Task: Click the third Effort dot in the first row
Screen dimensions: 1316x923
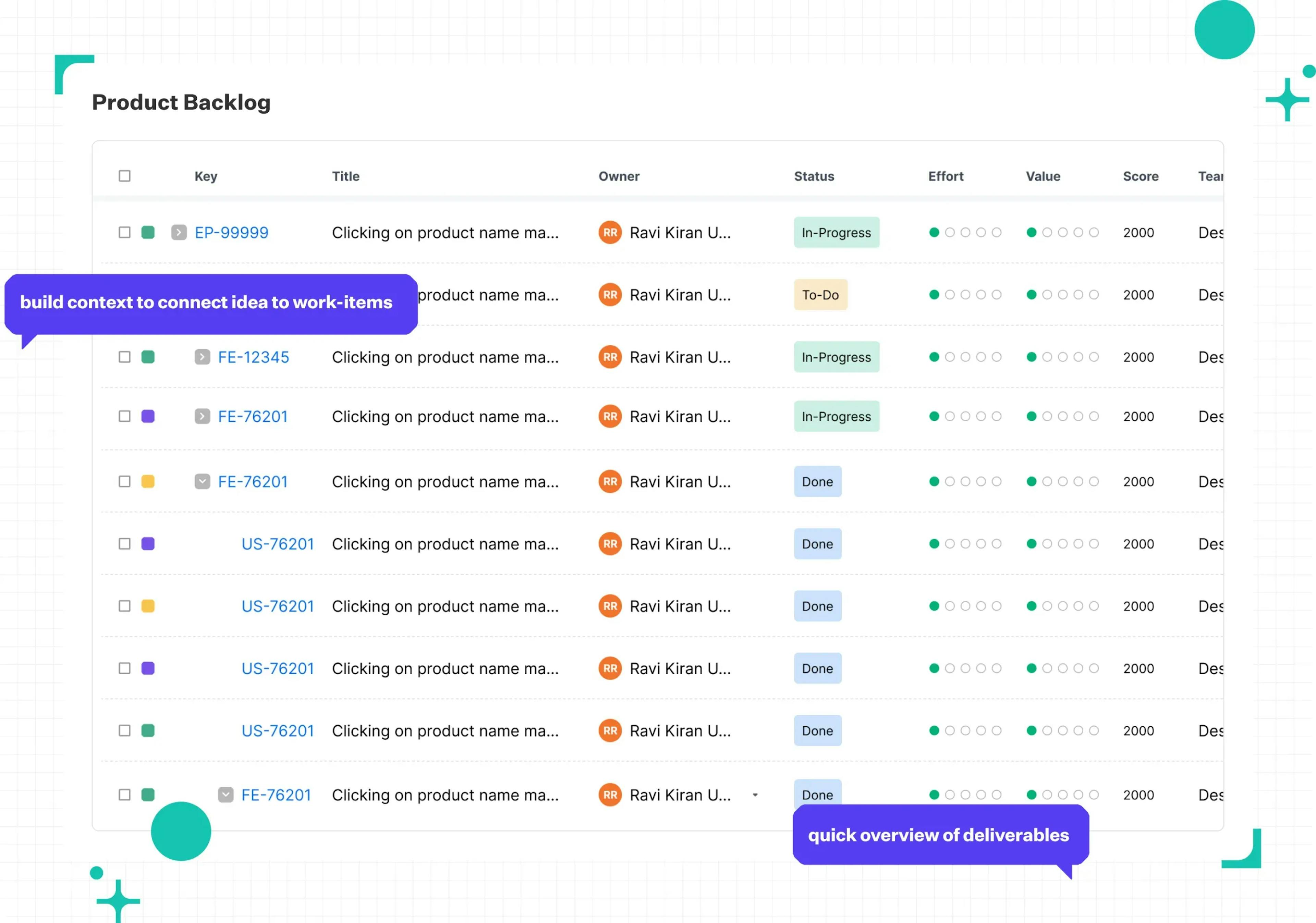Action: 965,232
